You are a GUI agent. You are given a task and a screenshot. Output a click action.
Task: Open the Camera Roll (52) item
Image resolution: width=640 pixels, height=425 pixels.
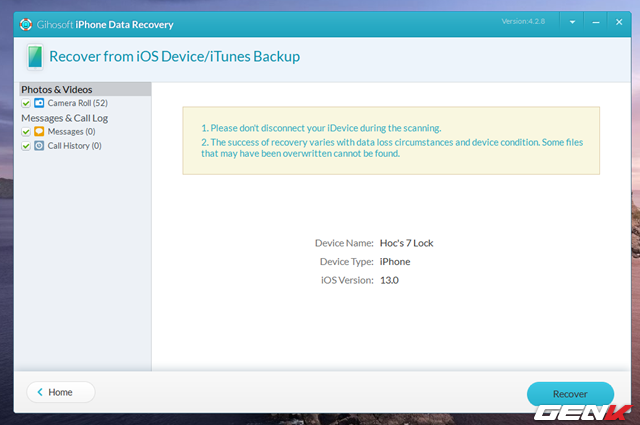(x=77, y=103)
